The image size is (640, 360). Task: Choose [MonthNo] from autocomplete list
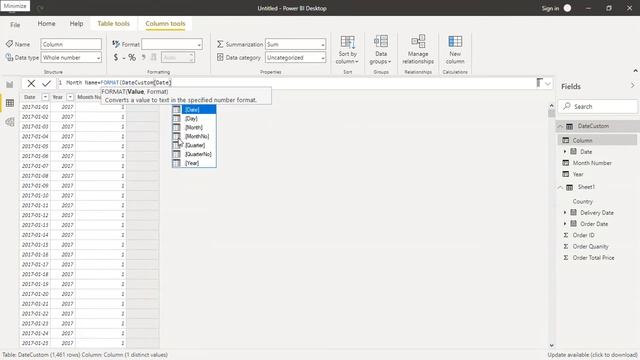(x=194, y=136)
